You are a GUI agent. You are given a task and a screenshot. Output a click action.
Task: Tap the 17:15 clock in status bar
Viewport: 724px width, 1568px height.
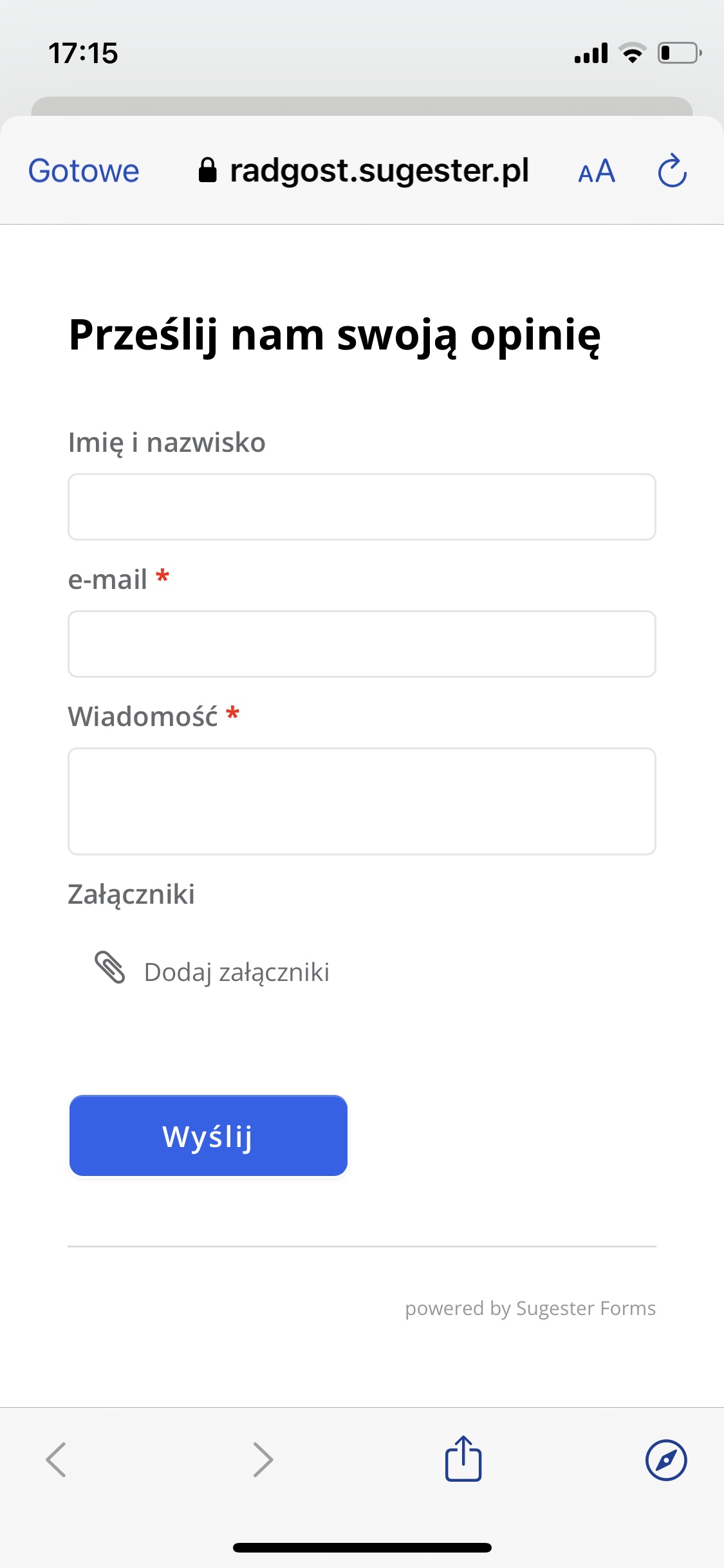84,53
